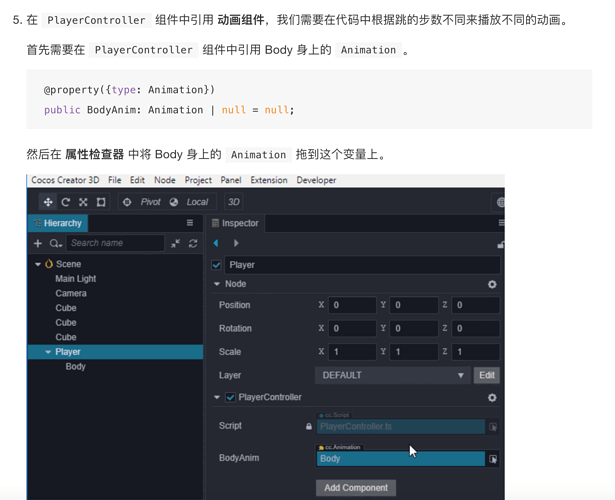Click the Script locate asset icon

(x=493, y=427)
